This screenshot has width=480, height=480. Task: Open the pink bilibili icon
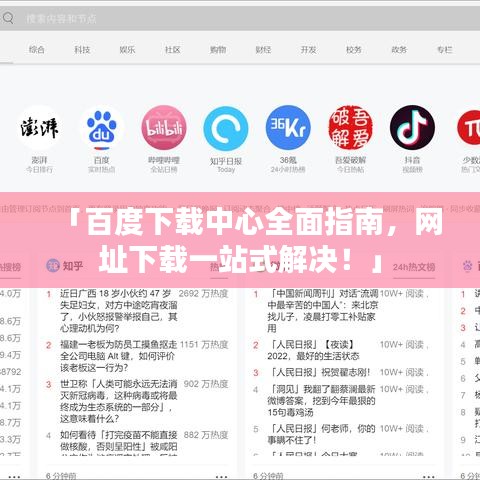[164, 128]
